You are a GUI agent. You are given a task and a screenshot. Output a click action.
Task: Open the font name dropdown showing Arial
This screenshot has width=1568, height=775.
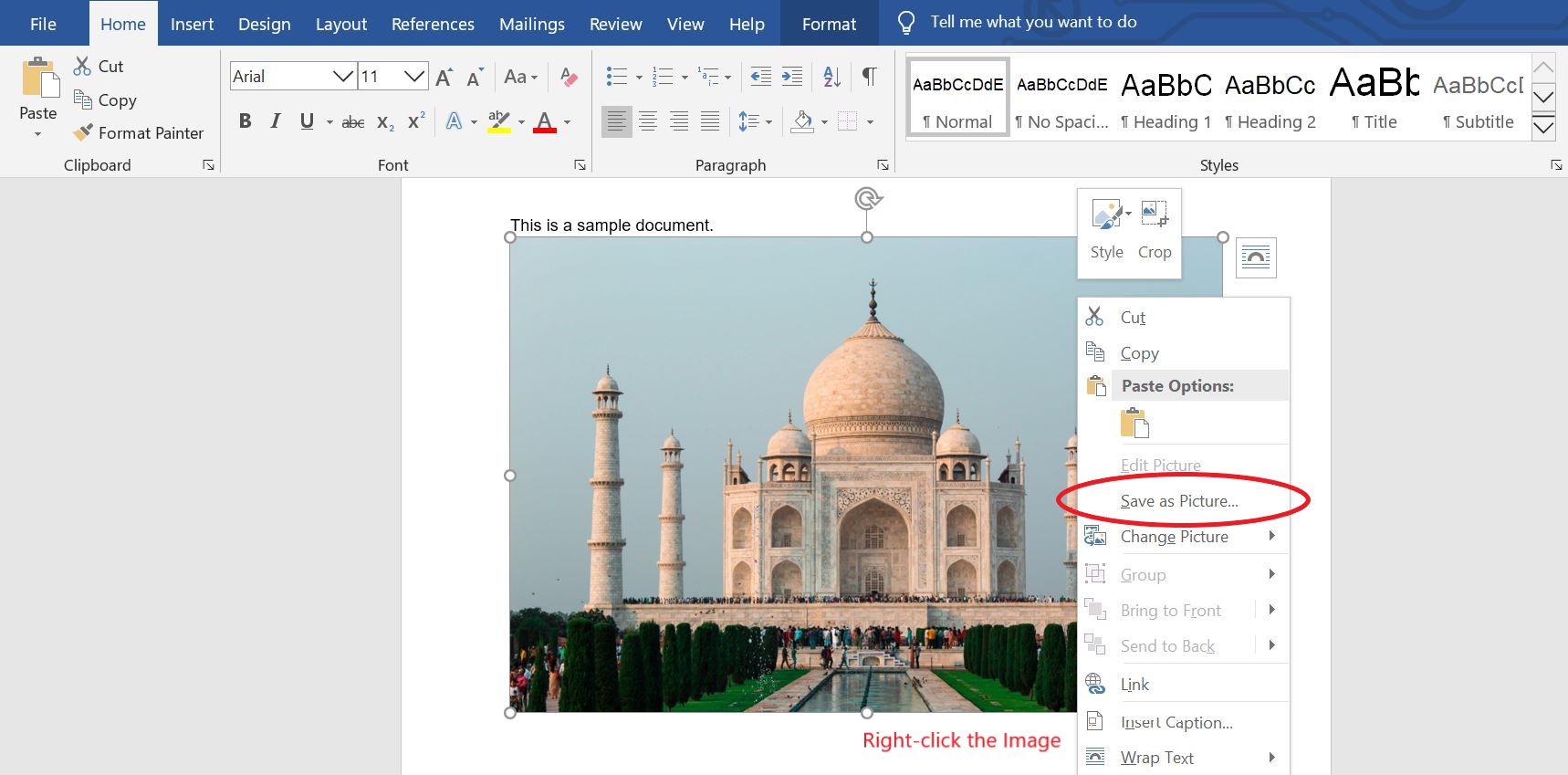(x=343, y=77)
